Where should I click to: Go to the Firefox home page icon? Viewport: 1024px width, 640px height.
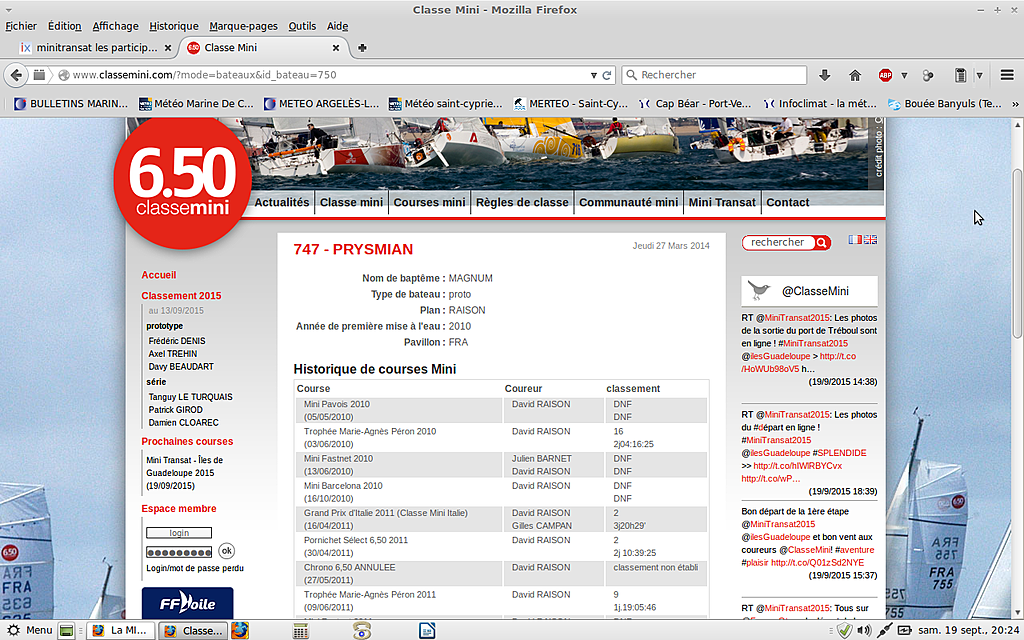pos(855,75)
